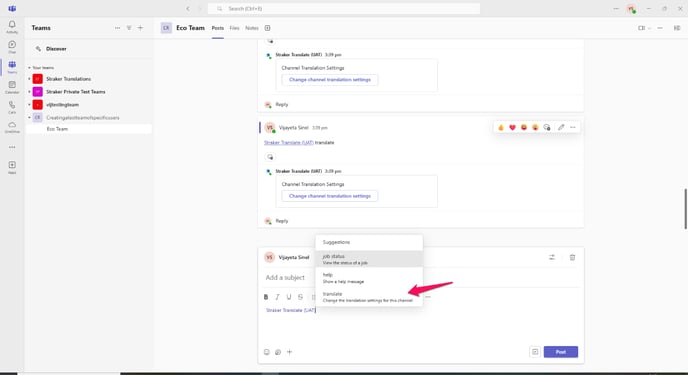
Task: Click the Straker Translate (UAT) link in Vijayeta's message
Action: 289,143
